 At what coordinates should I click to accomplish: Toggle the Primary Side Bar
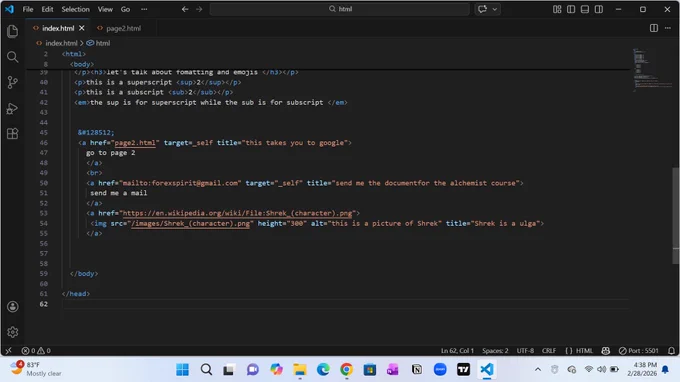pos(571,9)
